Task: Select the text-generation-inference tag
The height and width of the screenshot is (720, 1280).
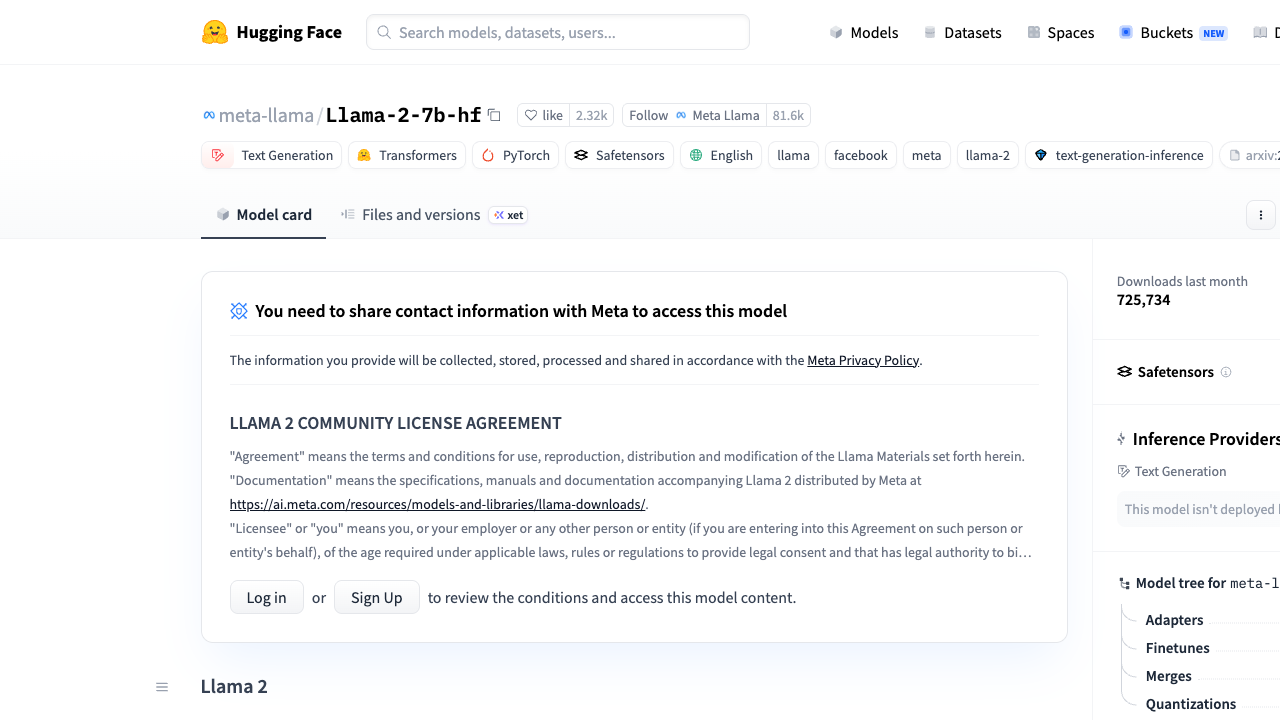Action: 1119,155
